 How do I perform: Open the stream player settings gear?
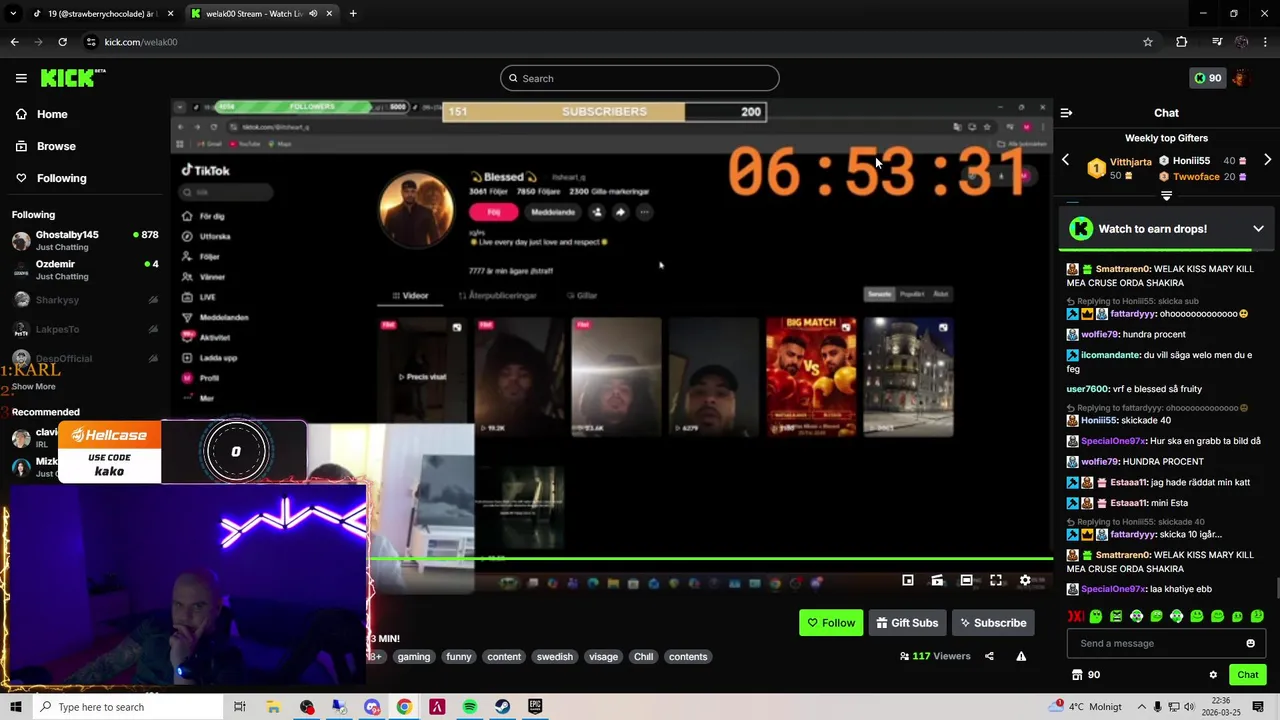click(x=1025, y=580)
